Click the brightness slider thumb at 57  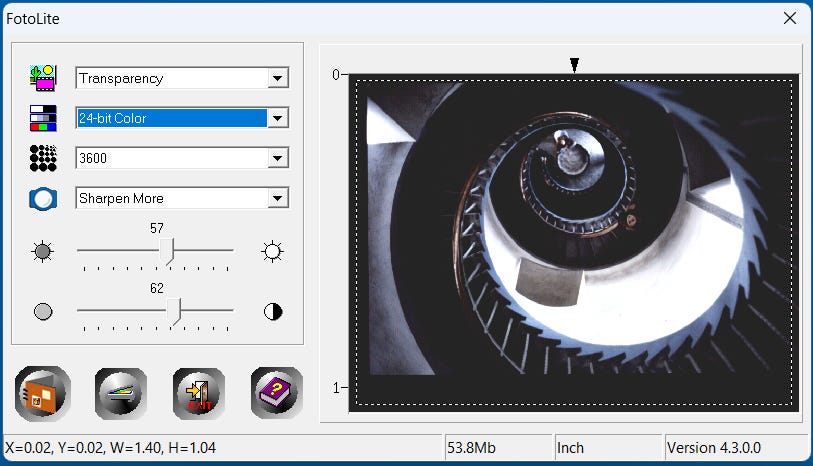point(169,252)
